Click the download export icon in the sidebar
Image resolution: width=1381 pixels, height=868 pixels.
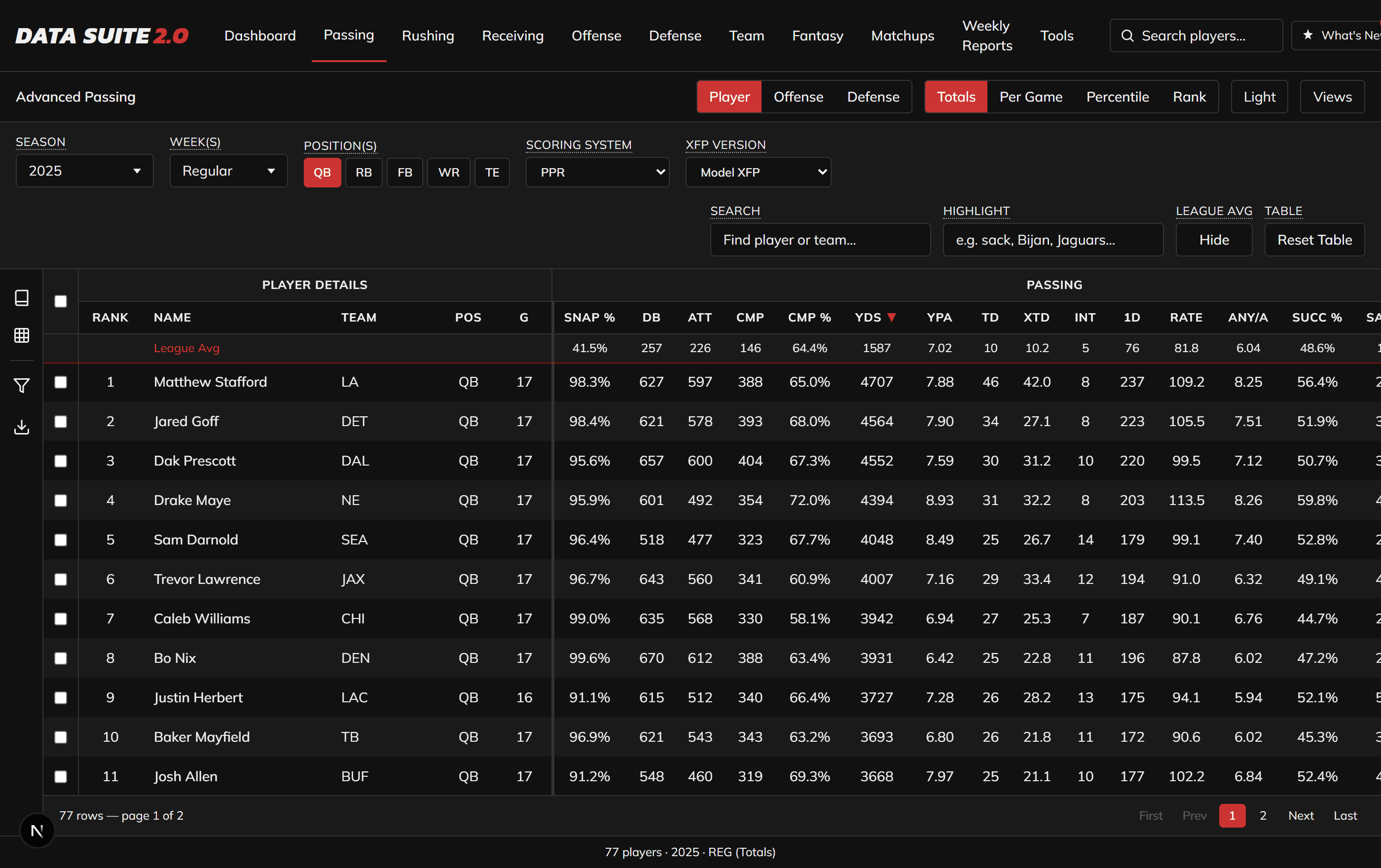(x=22, y=427)
